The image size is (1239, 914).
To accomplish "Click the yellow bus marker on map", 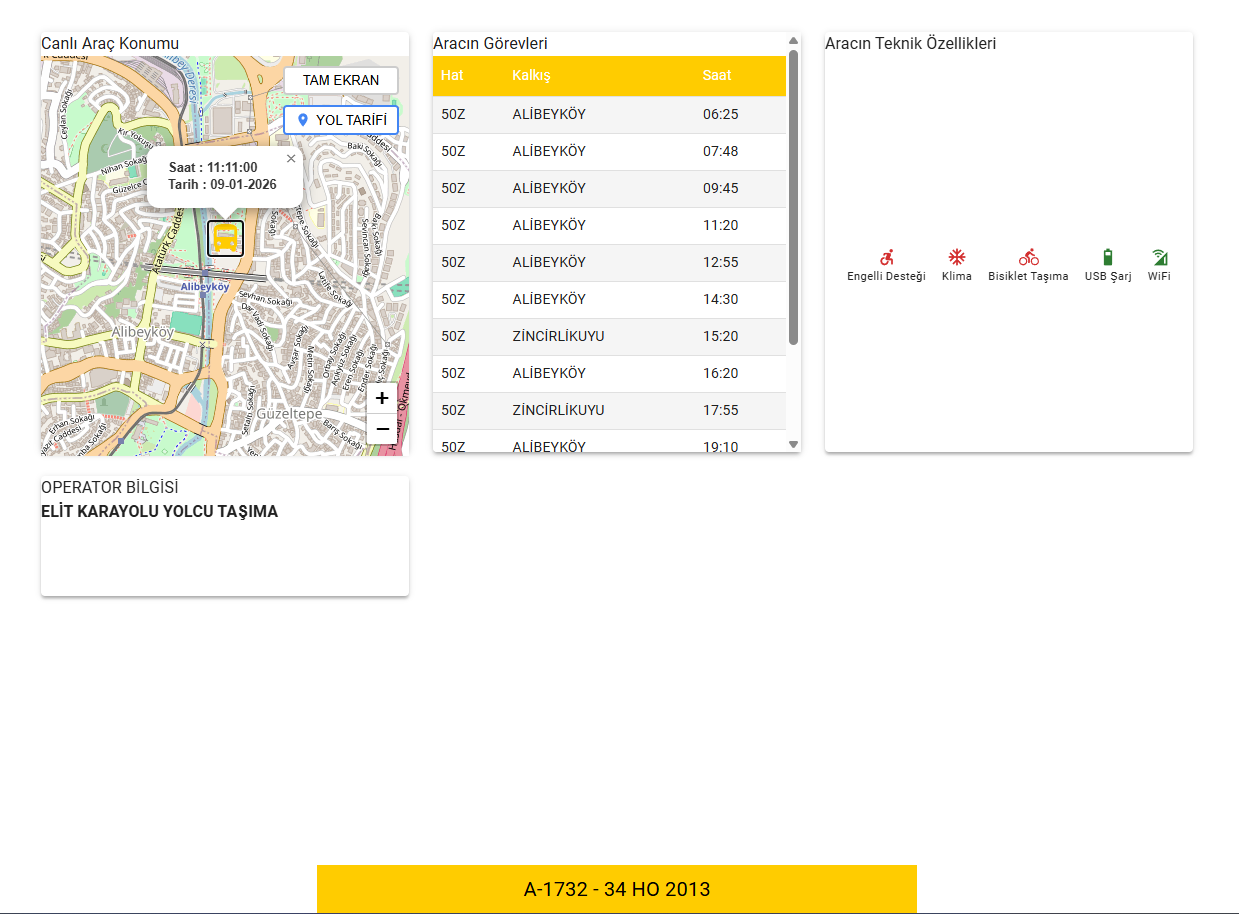I will 225,238.
